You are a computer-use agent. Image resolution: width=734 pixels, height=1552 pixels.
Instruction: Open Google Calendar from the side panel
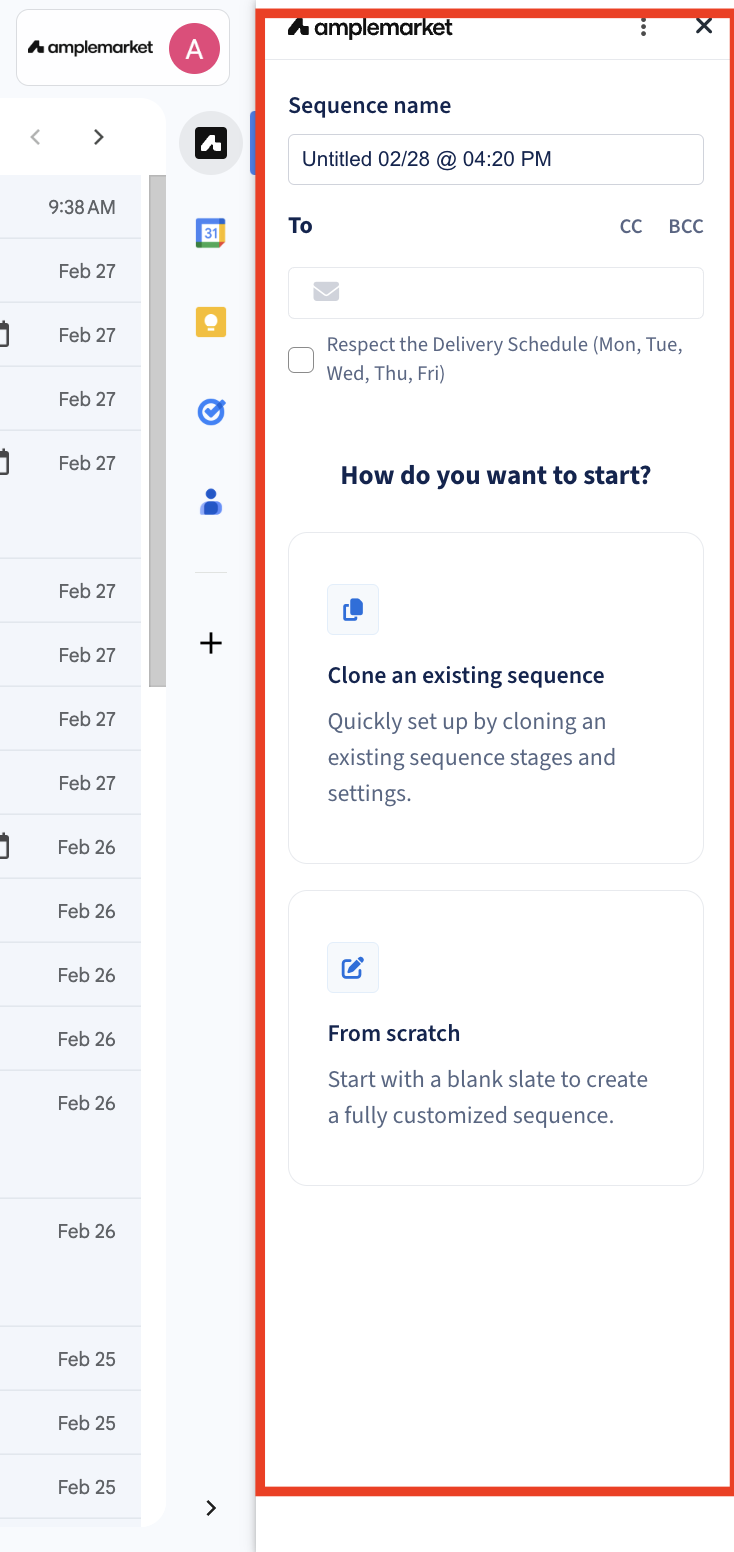click(211, 233)
